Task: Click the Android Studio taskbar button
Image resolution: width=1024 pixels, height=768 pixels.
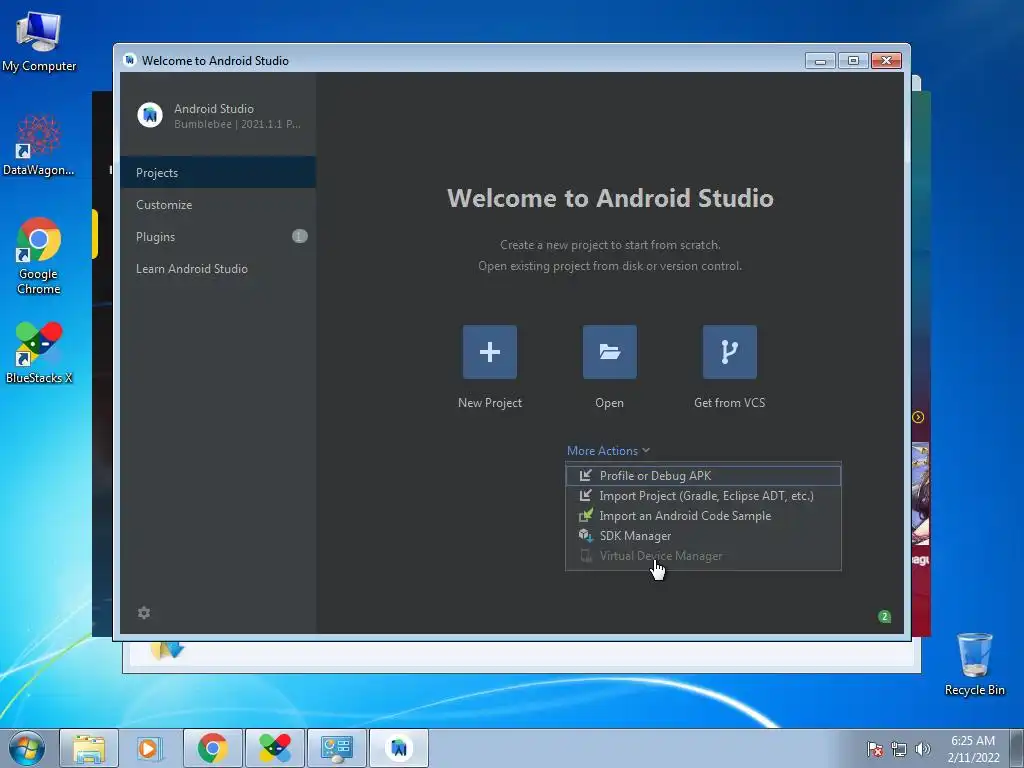Action: pos(399,748)
